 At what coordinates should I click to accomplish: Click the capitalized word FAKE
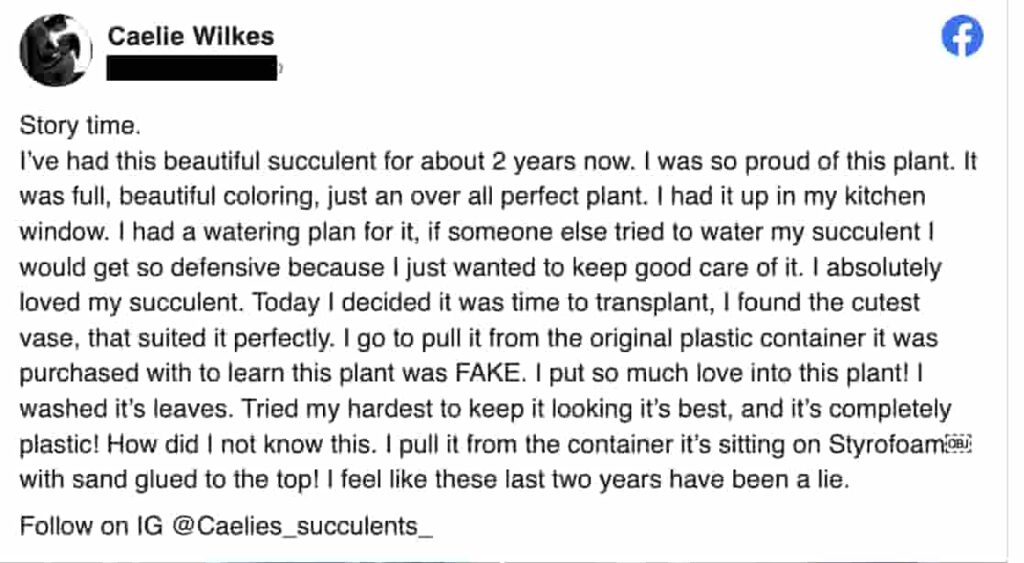490,373
